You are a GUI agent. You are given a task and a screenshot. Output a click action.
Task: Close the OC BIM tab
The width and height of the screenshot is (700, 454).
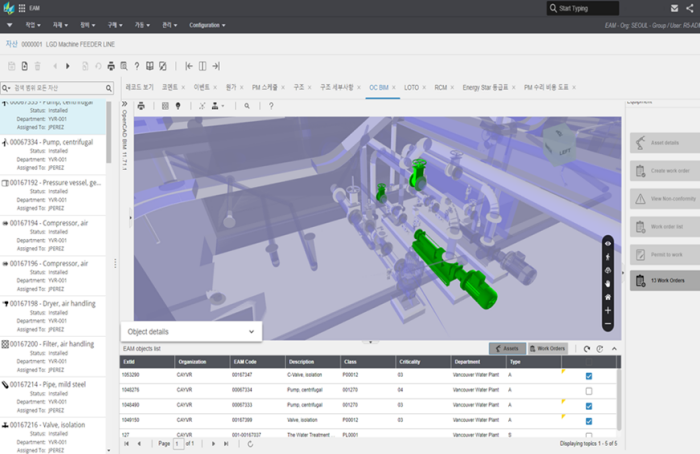pos(394,87)
